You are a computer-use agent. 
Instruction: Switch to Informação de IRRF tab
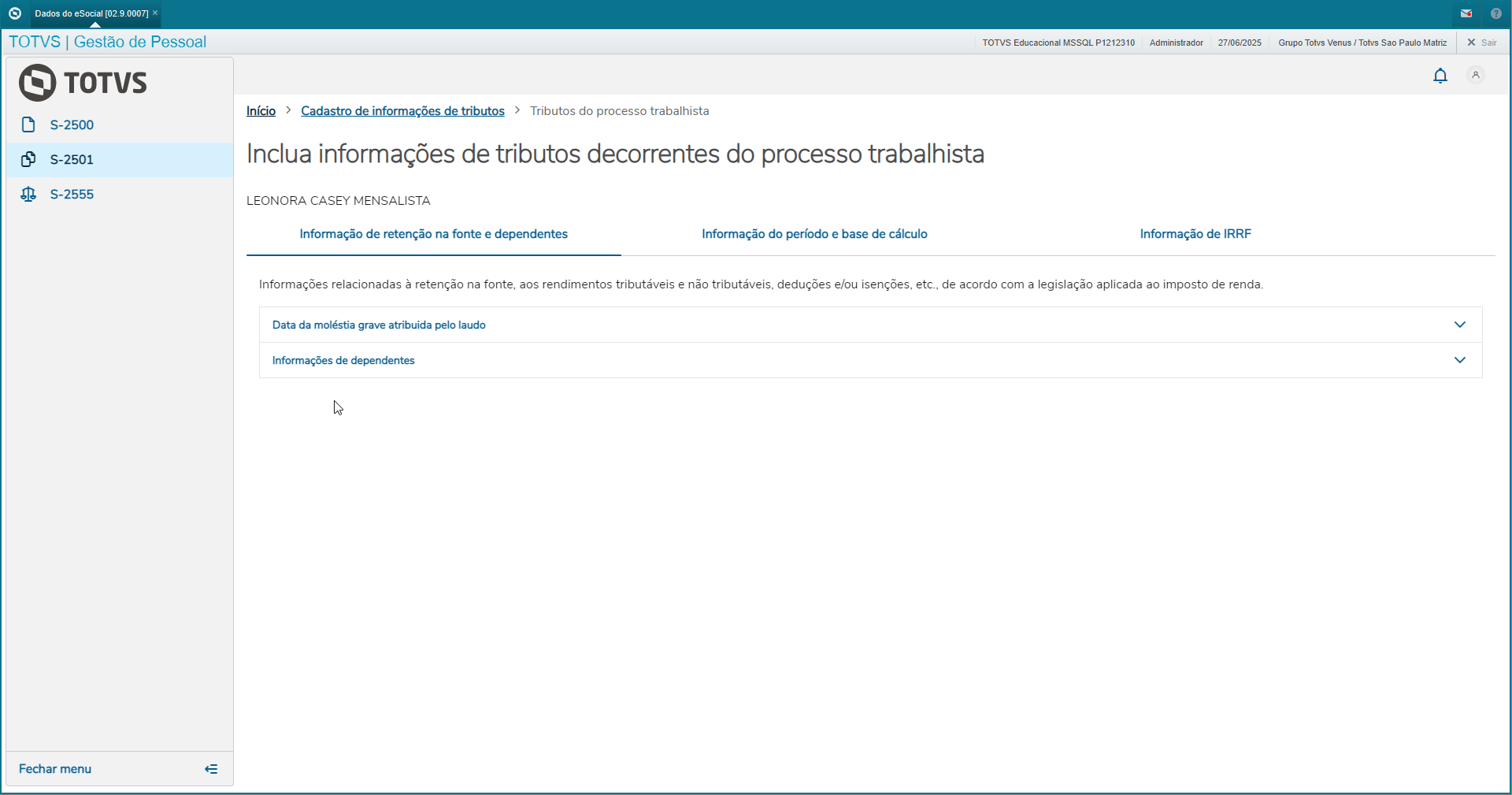(1195, 234)
